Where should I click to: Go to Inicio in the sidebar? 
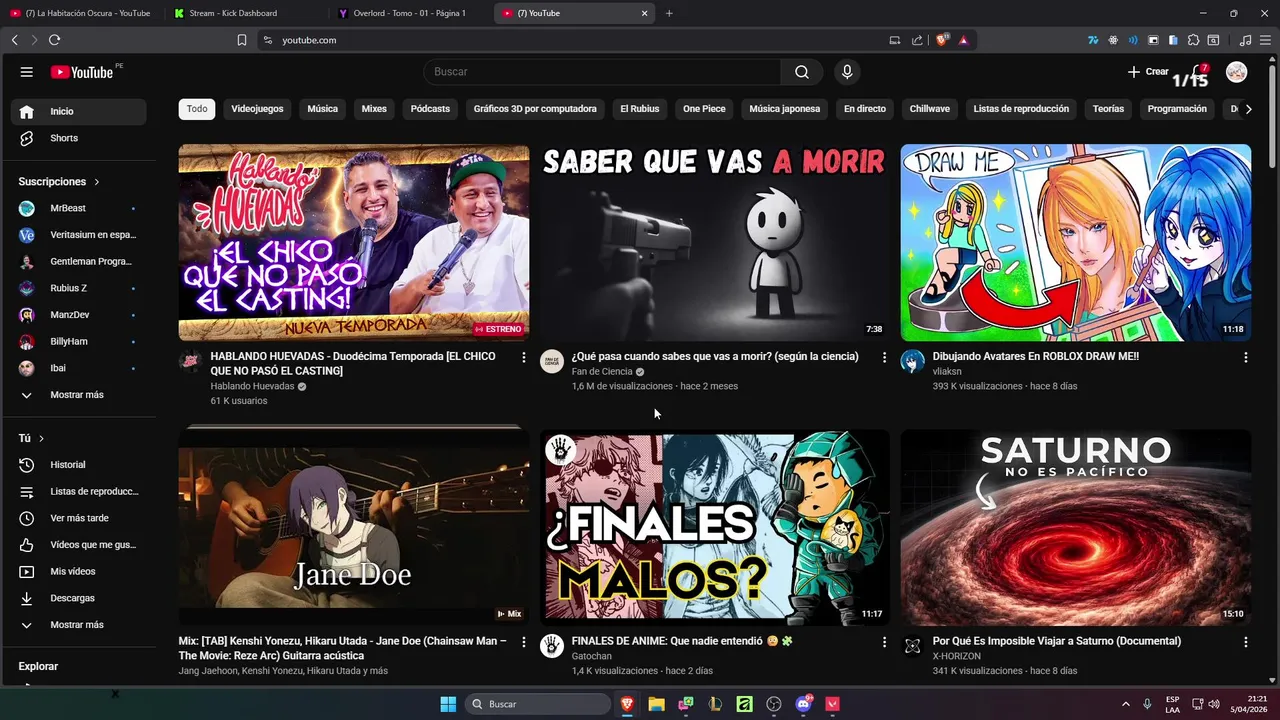[x=79, y=111]
